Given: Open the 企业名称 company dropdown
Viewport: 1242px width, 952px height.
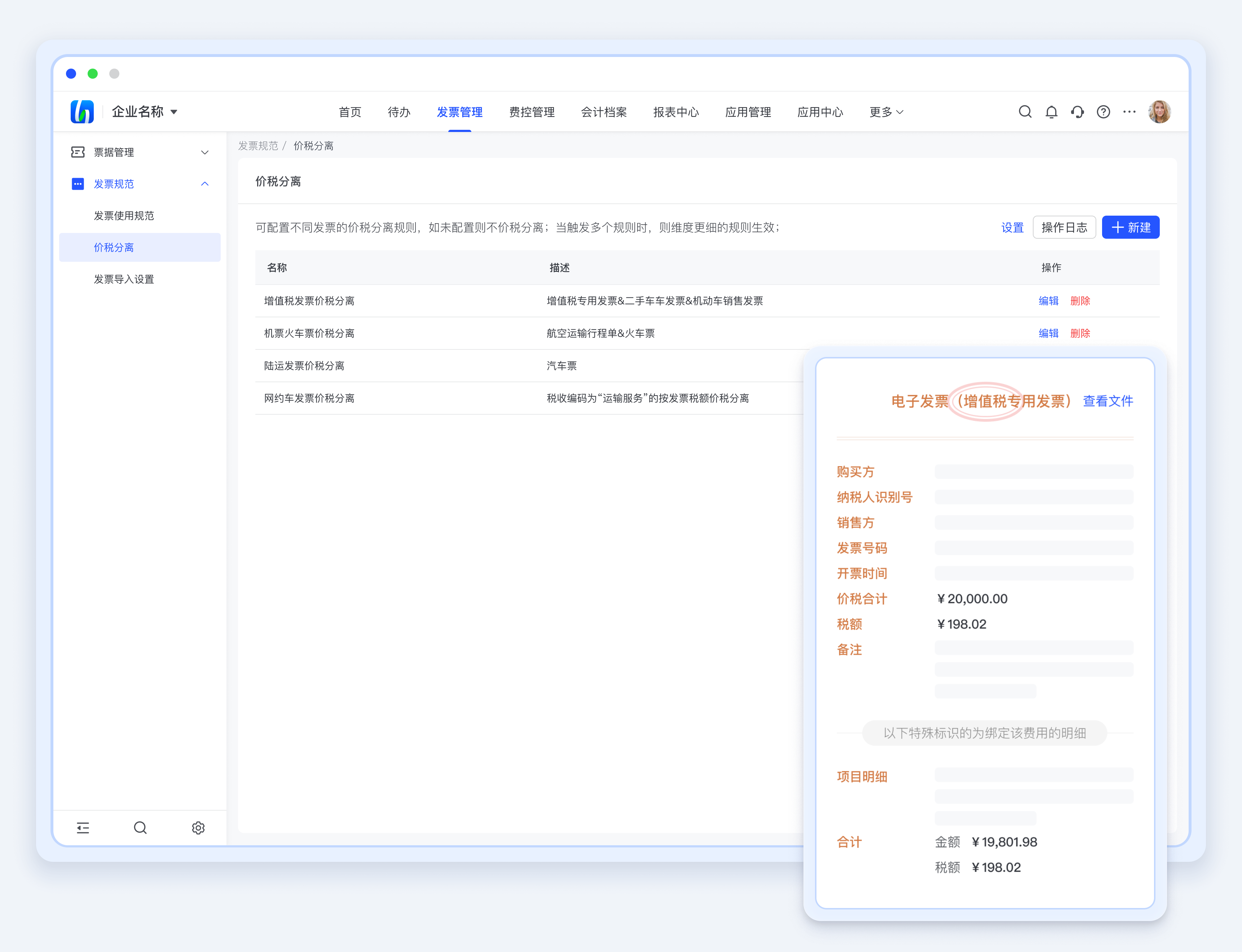Looking at the screenshot, I should 145,112.
